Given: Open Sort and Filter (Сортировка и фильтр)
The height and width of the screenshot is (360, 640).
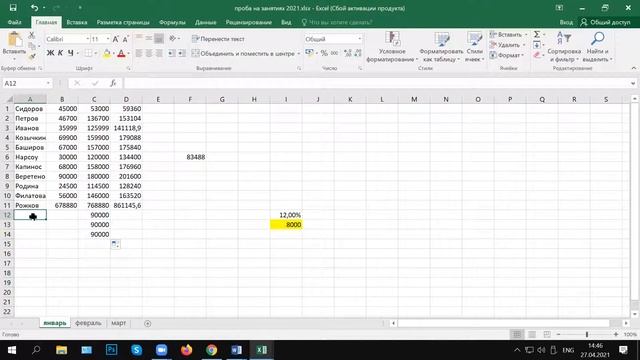Looking at the screenshot, I should (564, 47).
